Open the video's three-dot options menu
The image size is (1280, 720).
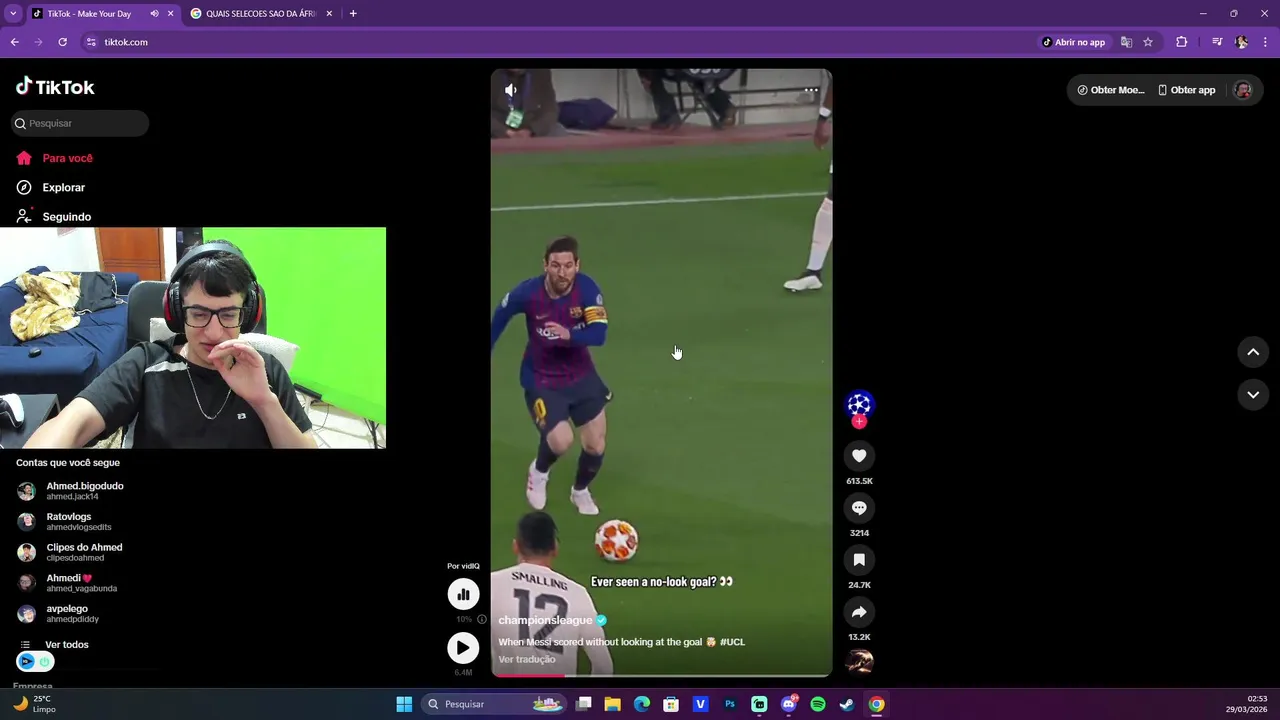coord(811,90)
